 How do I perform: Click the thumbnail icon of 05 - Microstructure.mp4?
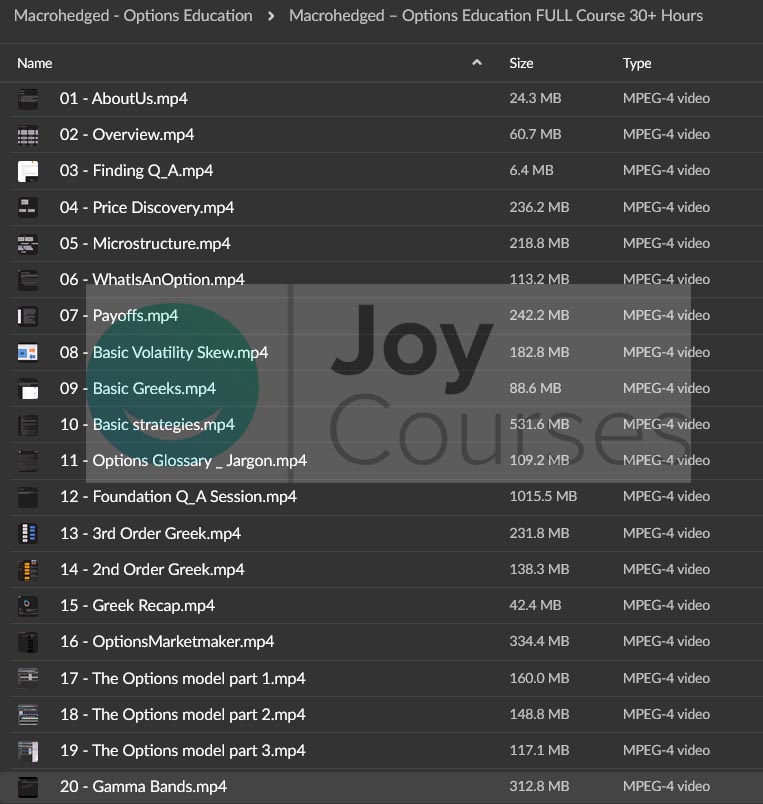click(x=28, y=244)
